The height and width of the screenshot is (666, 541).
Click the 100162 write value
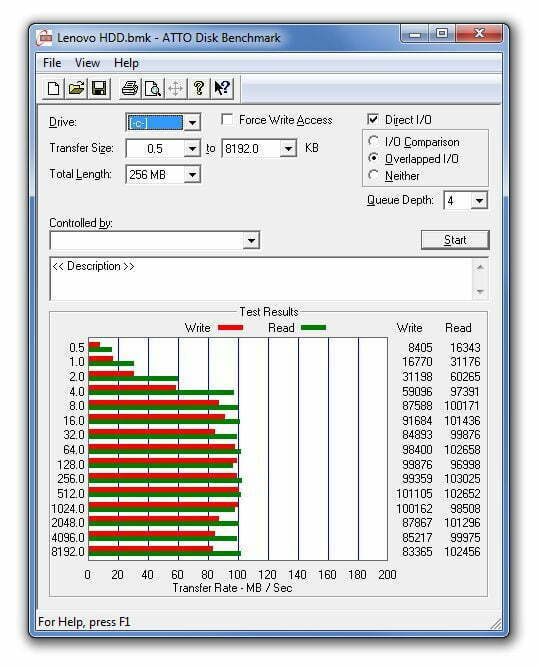pos(414,508)
